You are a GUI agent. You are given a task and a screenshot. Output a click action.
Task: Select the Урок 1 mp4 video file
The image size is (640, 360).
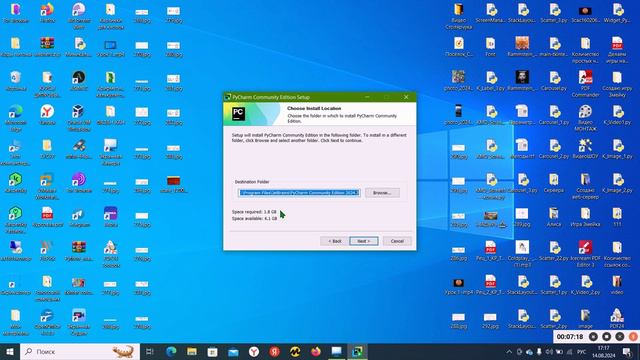[459, 285]
